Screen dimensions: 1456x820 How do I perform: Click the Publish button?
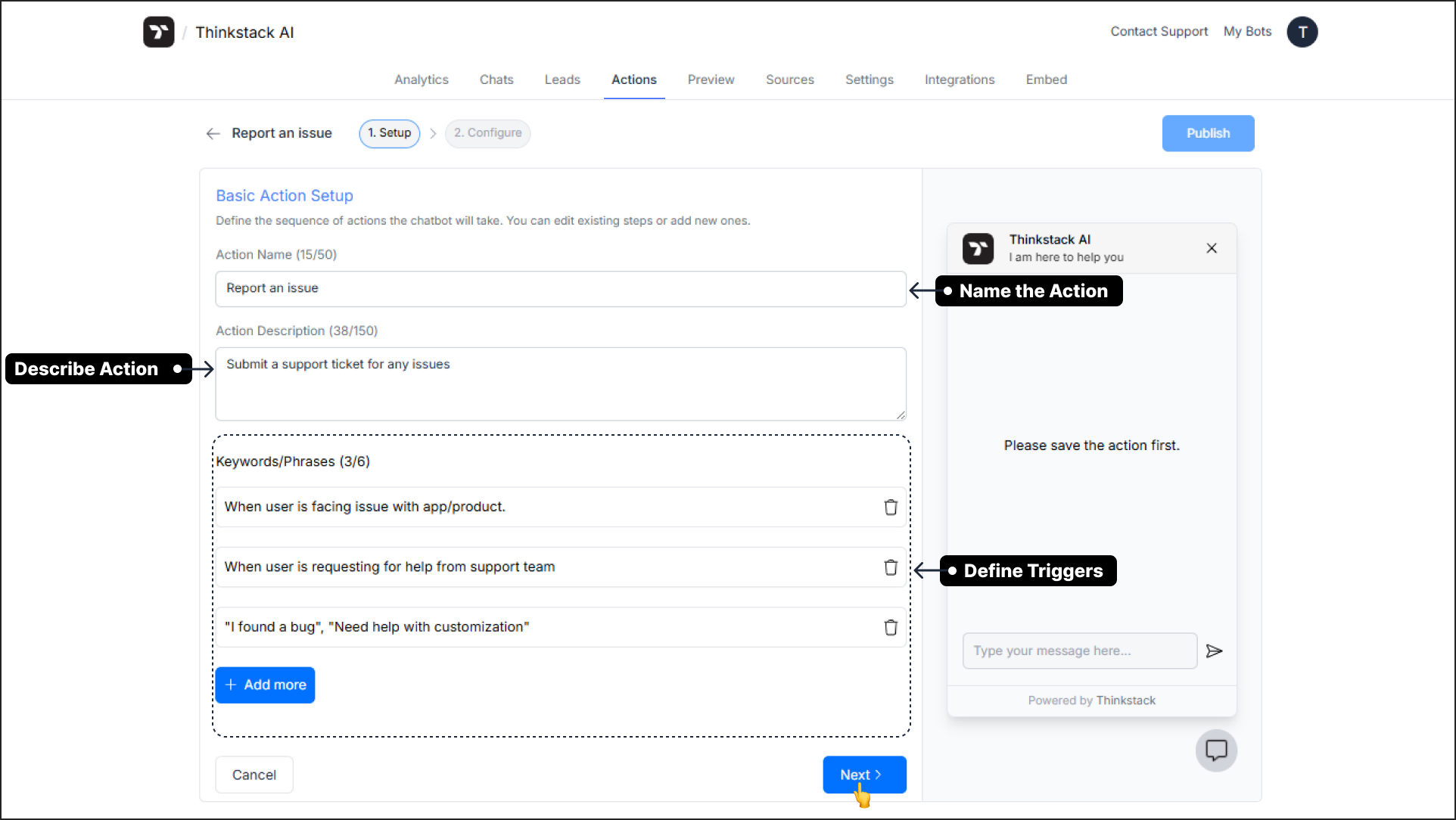click(1209, 133)
